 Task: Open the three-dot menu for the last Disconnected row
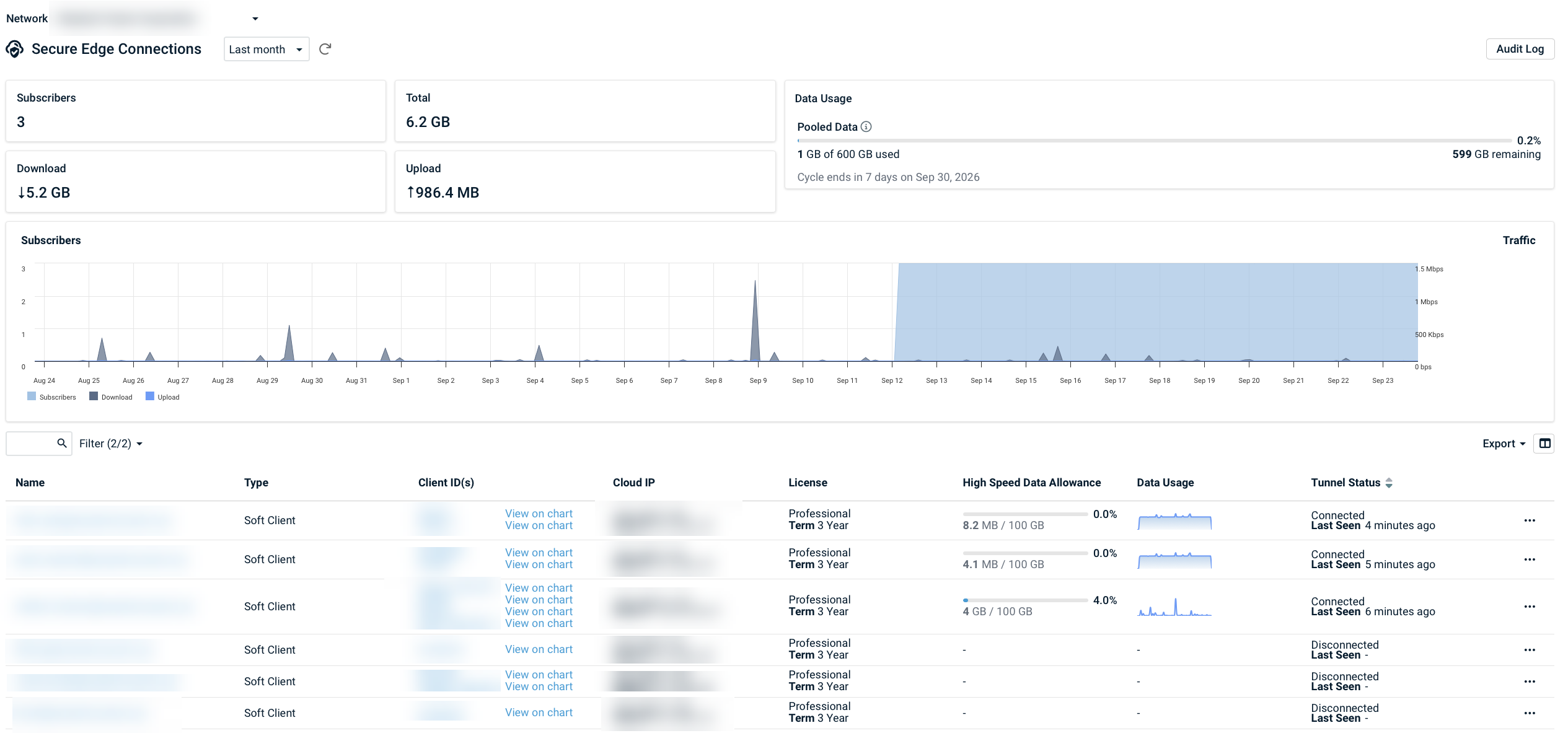point(1530,713)
